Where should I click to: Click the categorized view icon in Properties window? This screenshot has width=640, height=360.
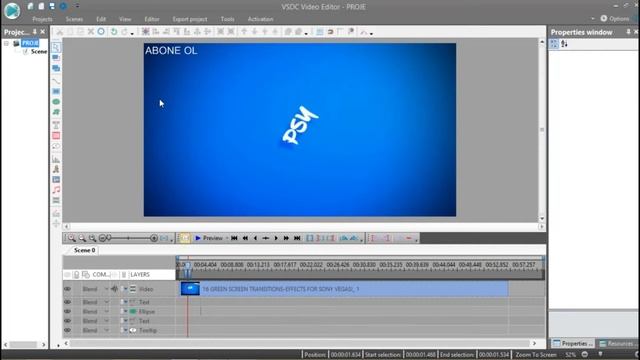tap(554, 44)
